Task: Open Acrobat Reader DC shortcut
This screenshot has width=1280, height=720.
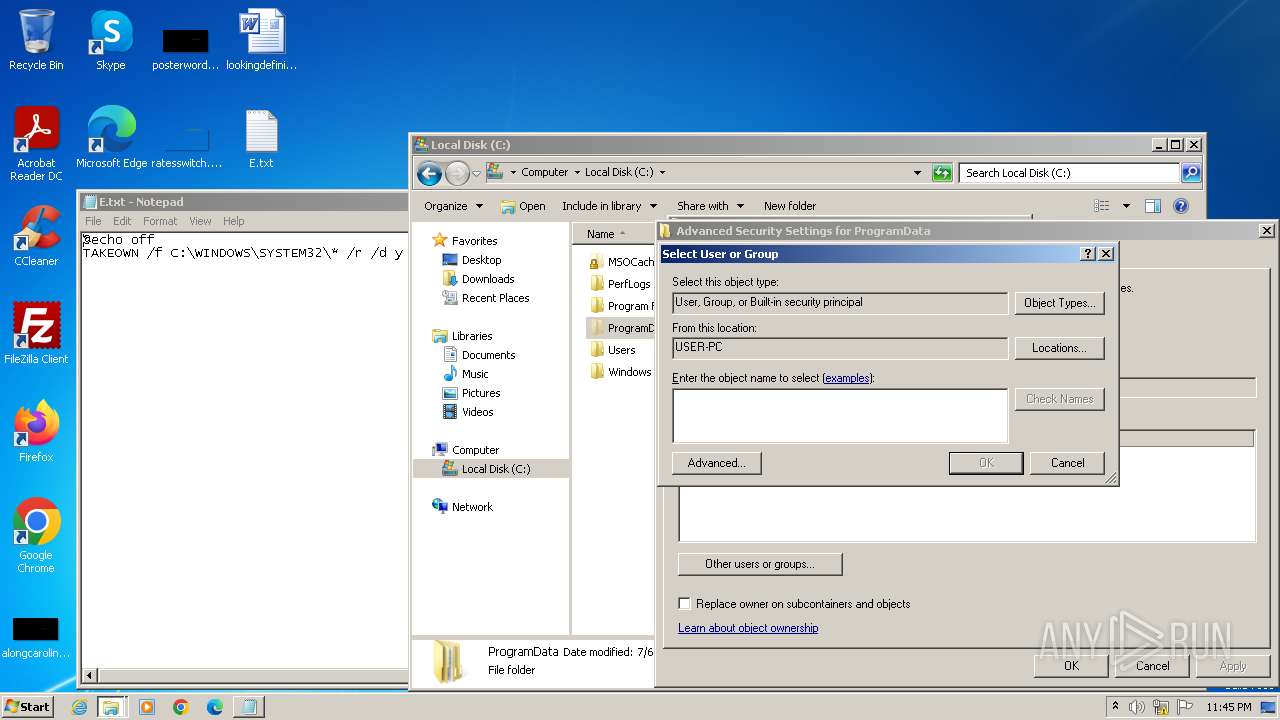Action: [36, 143]
